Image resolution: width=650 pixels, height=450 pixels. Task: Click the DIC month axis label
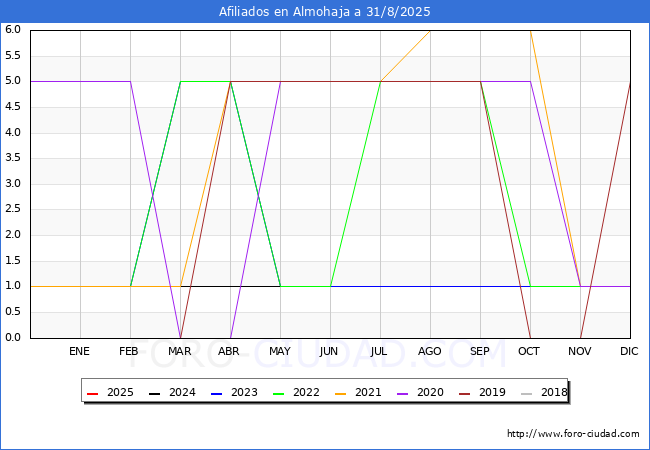point(630,352)
